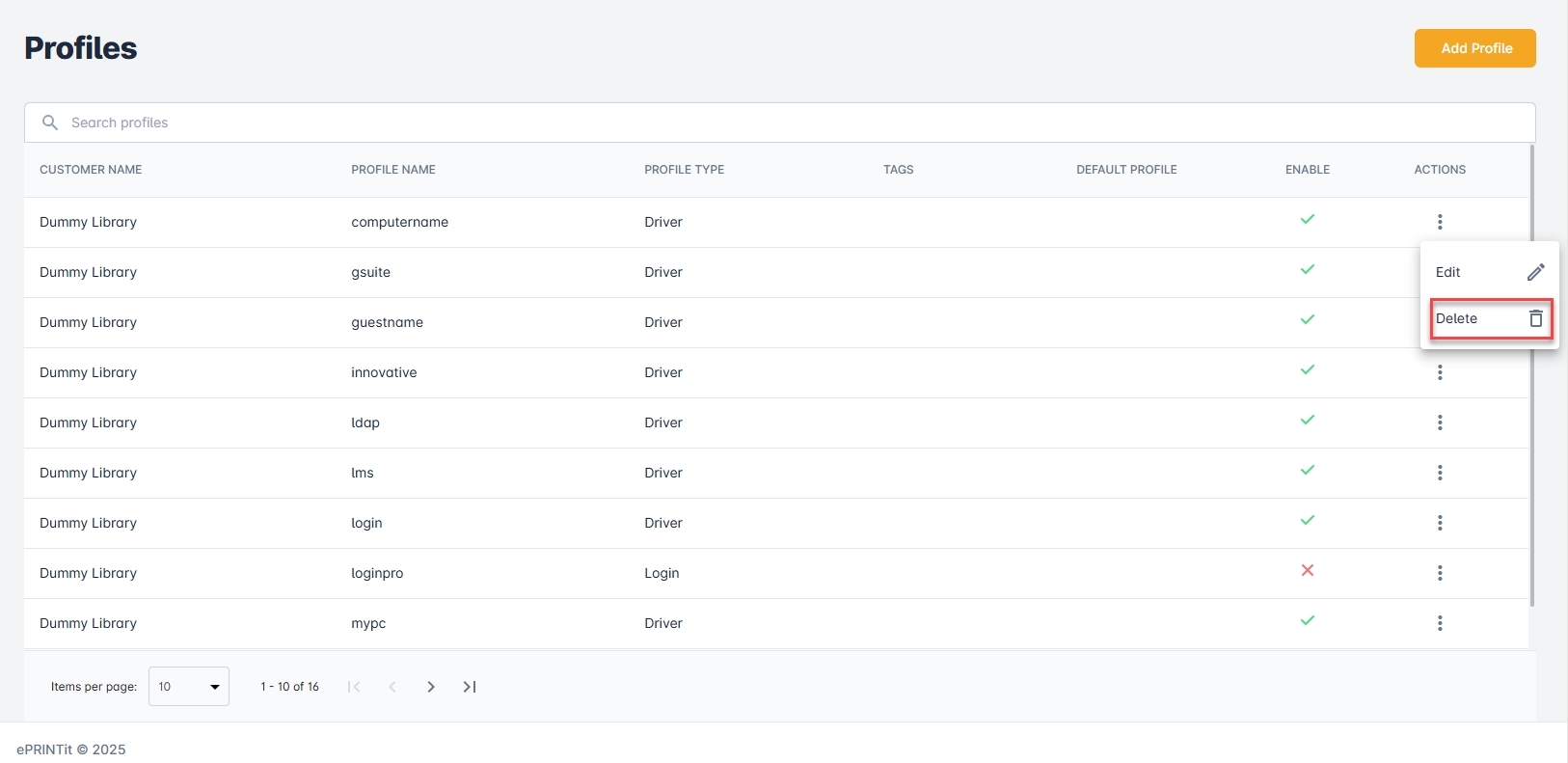The height and width of the screenshot is (763, 1568).
Task: Click the trash can delete icon
Action: [x=1535, y=318]
